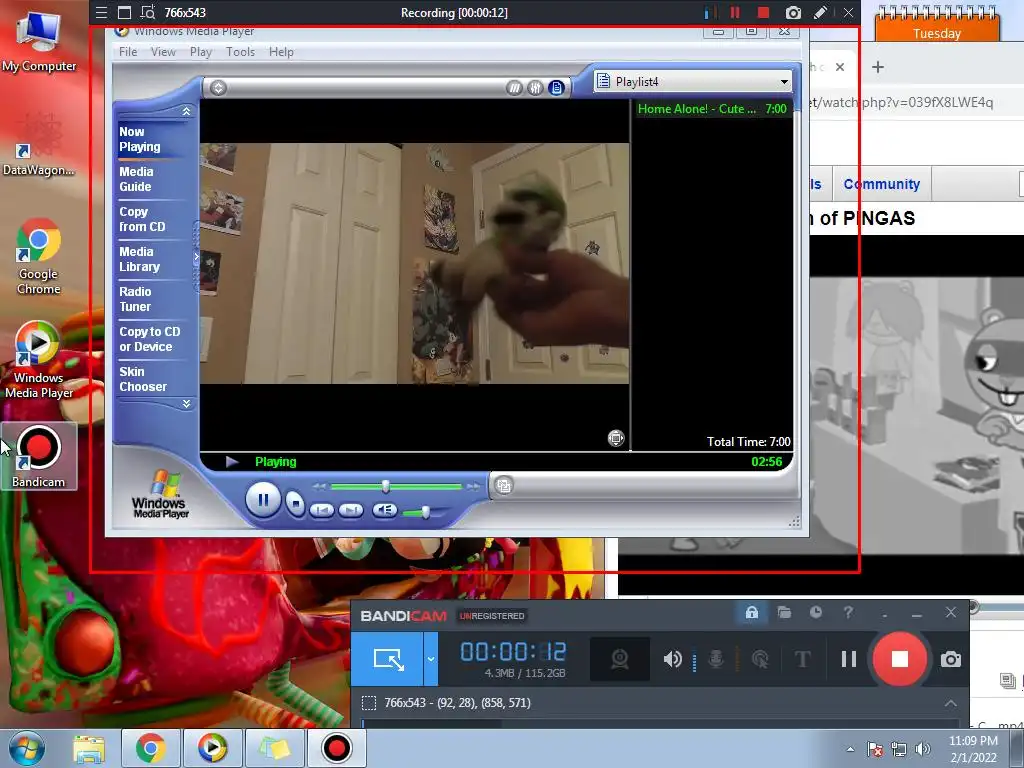1024x768 pixels.
Task: Skip to previous track in Media Player
Action: point(321,510)
